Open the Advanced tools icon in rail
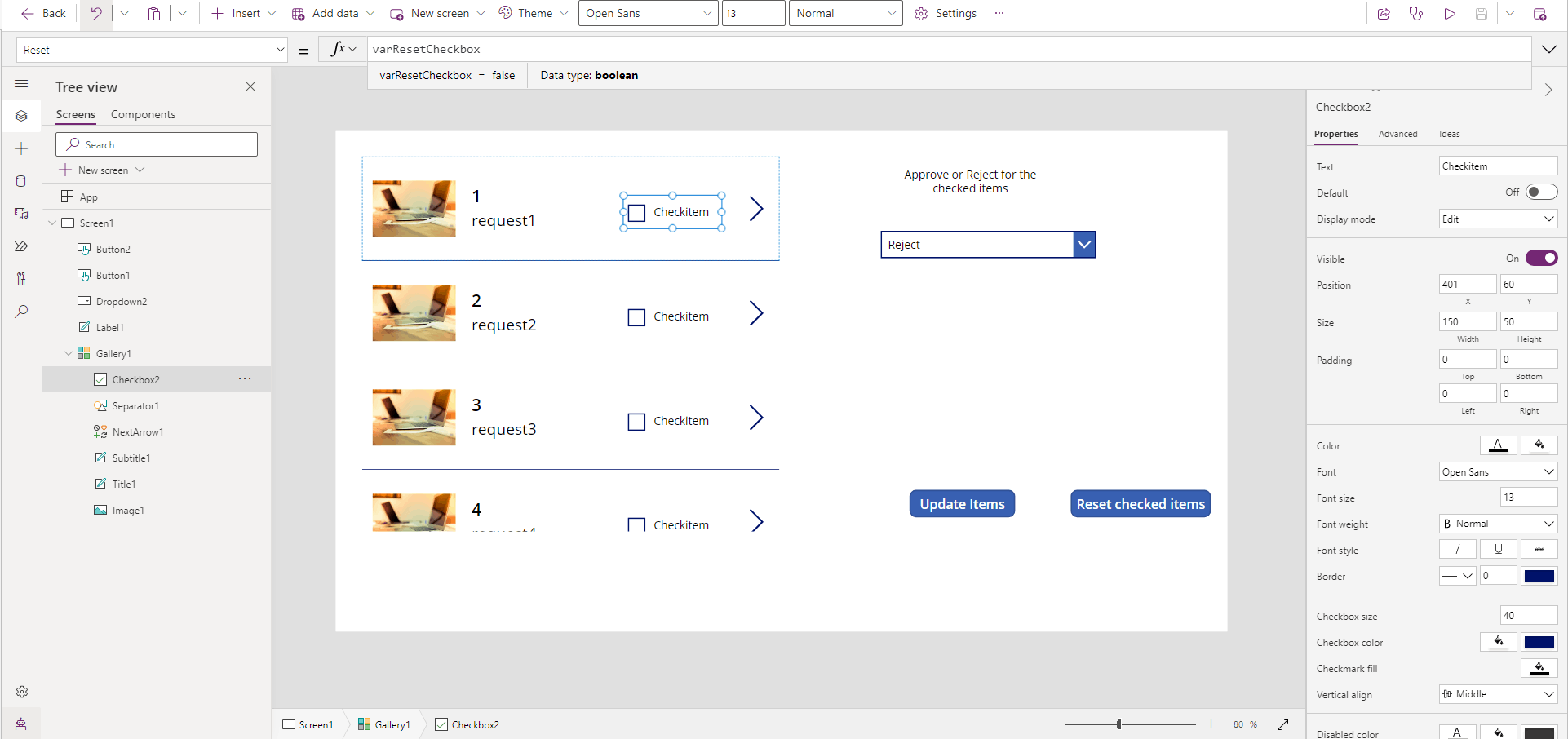1568x739 pixels. [x=21, y=279]
